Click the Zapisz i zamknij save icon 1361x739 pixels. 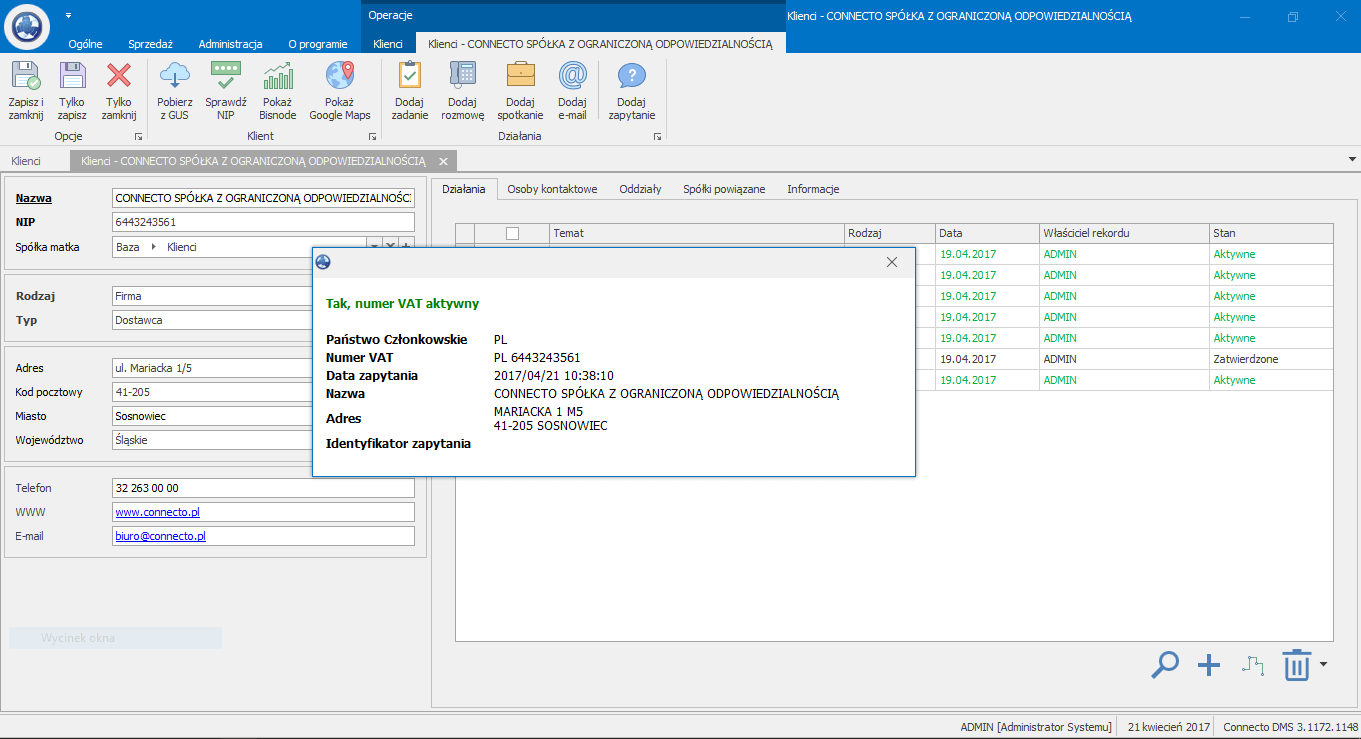[26, 77]
